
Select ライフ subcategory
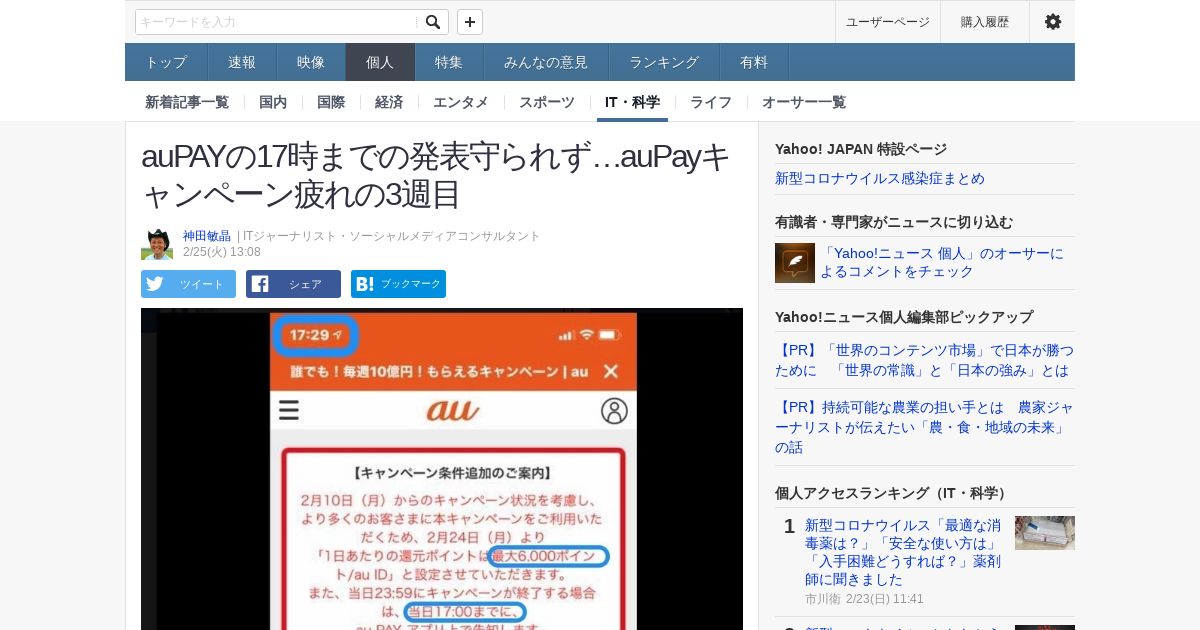pos(711,102)
